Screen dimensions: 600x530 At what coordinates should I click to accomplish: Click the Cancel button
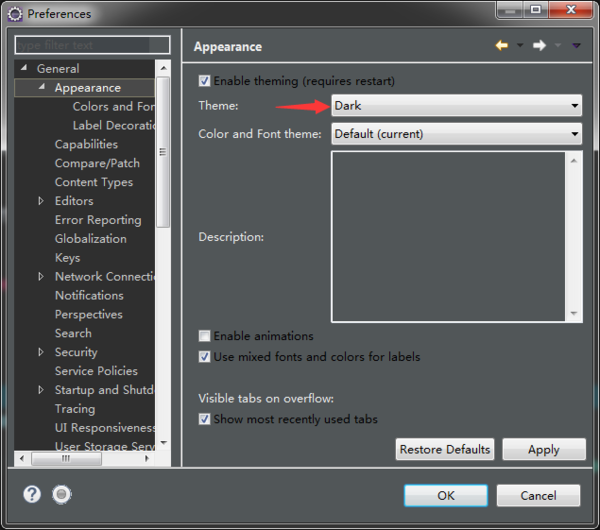538,496
